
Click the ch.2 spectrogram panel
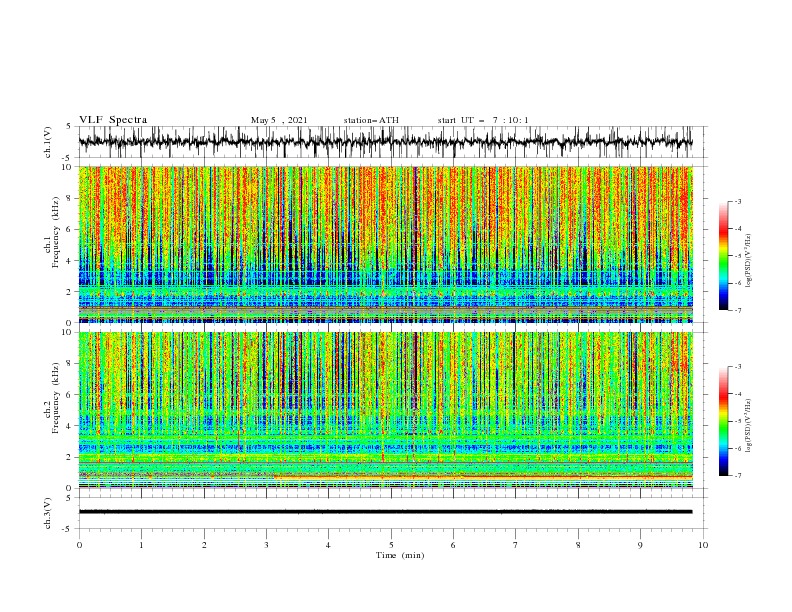(x=385, y=410)
